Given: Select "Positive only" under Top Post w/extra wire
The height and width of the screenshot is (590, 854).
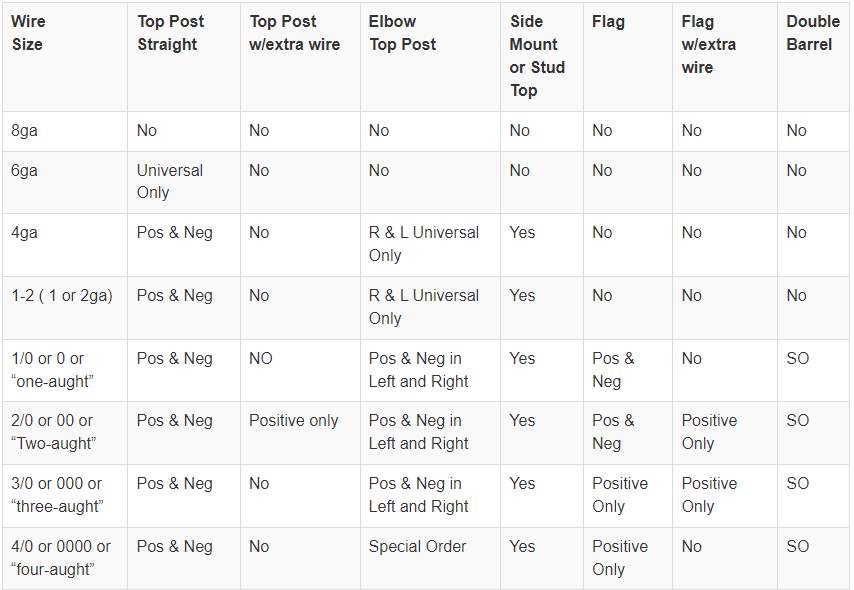Looking at the screenshot, I should pyautogui.click(x=294, y=420).
